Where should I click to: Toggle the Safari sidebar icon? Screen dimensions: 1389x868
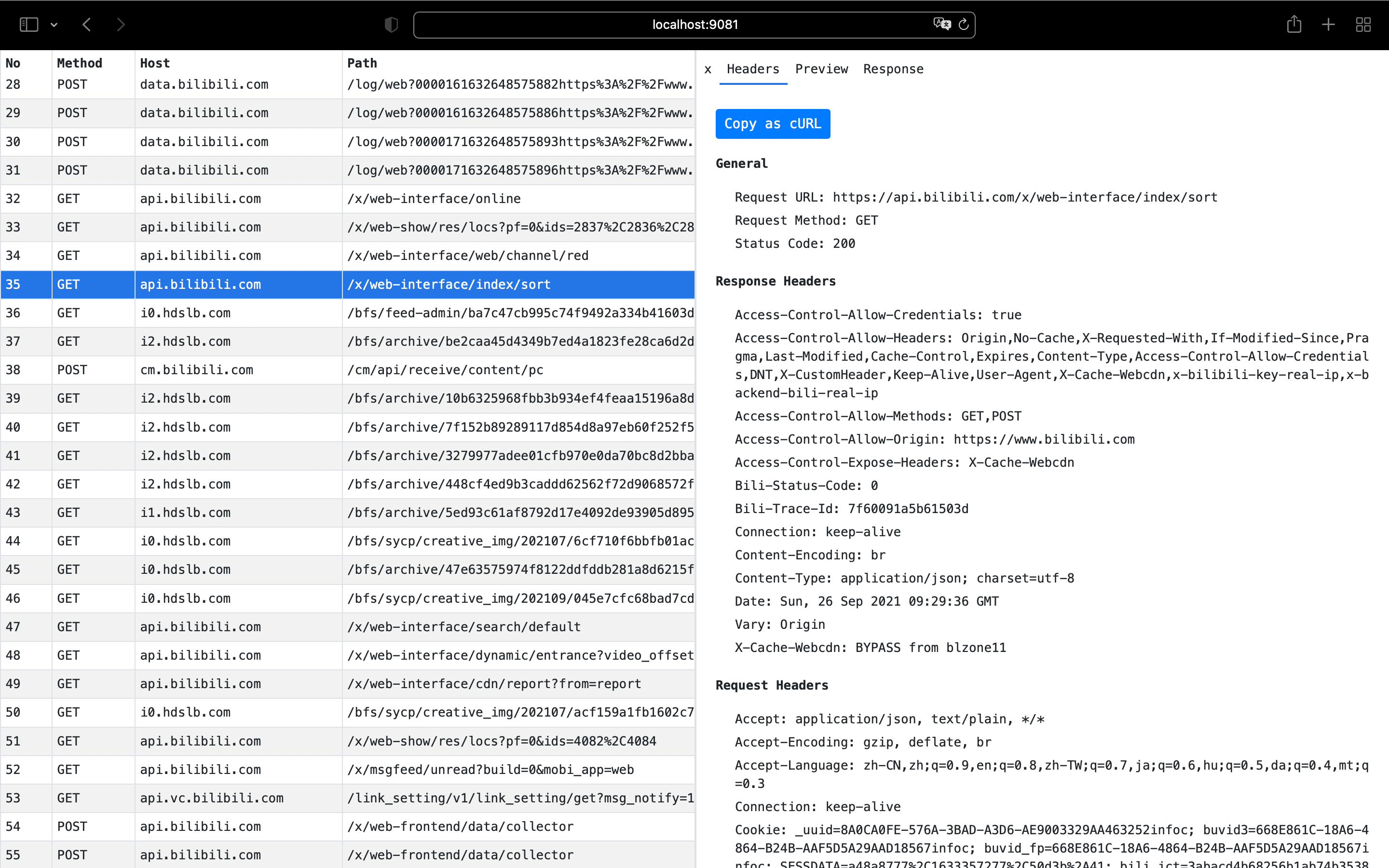(29, 25)
